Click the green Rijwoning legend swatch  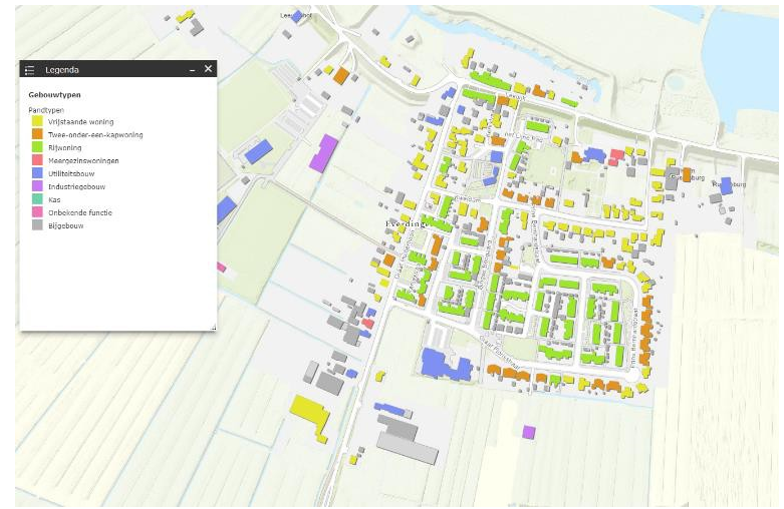tap(37, 147)
